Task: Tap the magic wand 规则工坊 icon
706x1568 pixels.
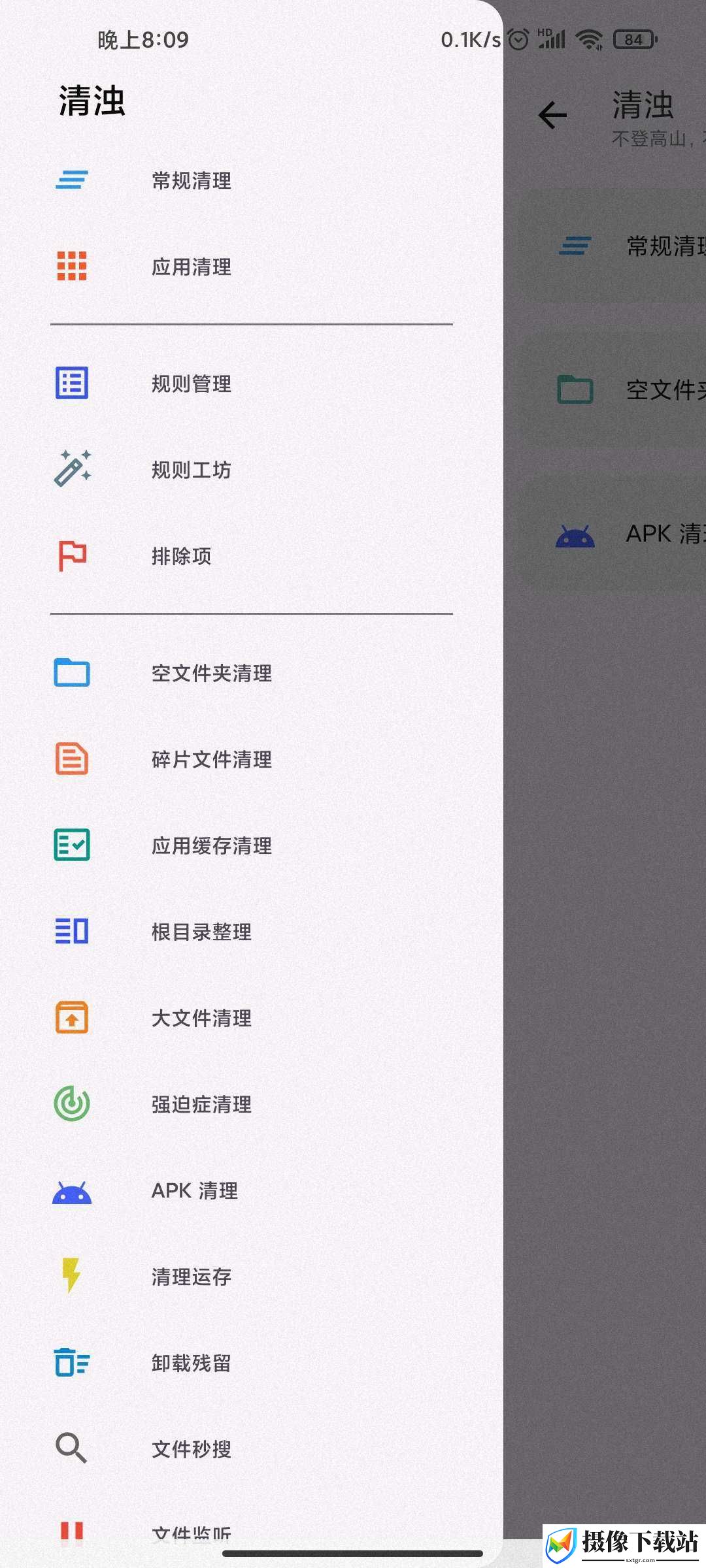Action: (x=72, y=468)
